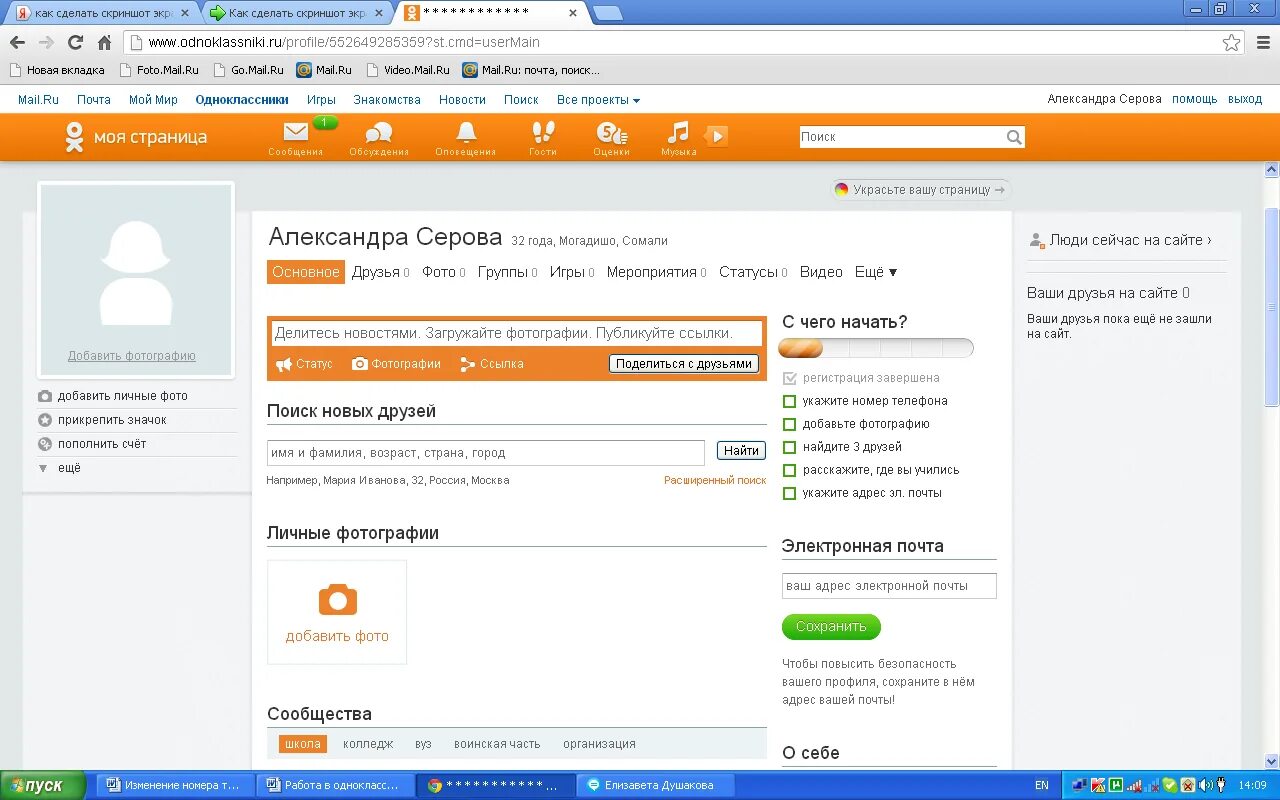The image size is (1280, 800).
Task: Click 'добавить личные фото' camera item
Action: click(113, 396)
